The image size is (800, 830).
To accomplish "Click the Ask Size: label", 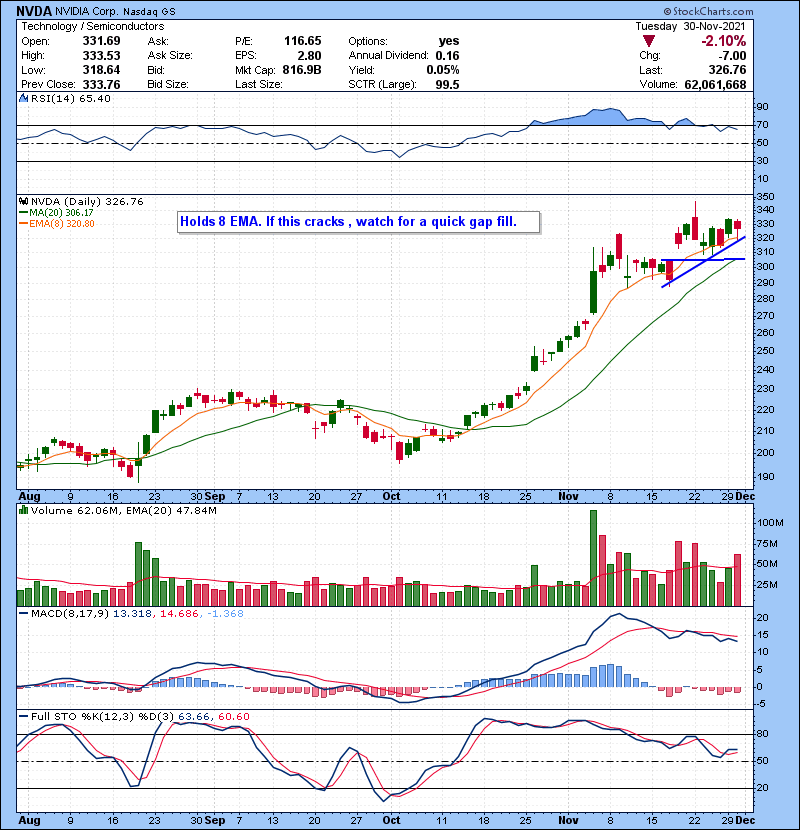I will [170, 56].
